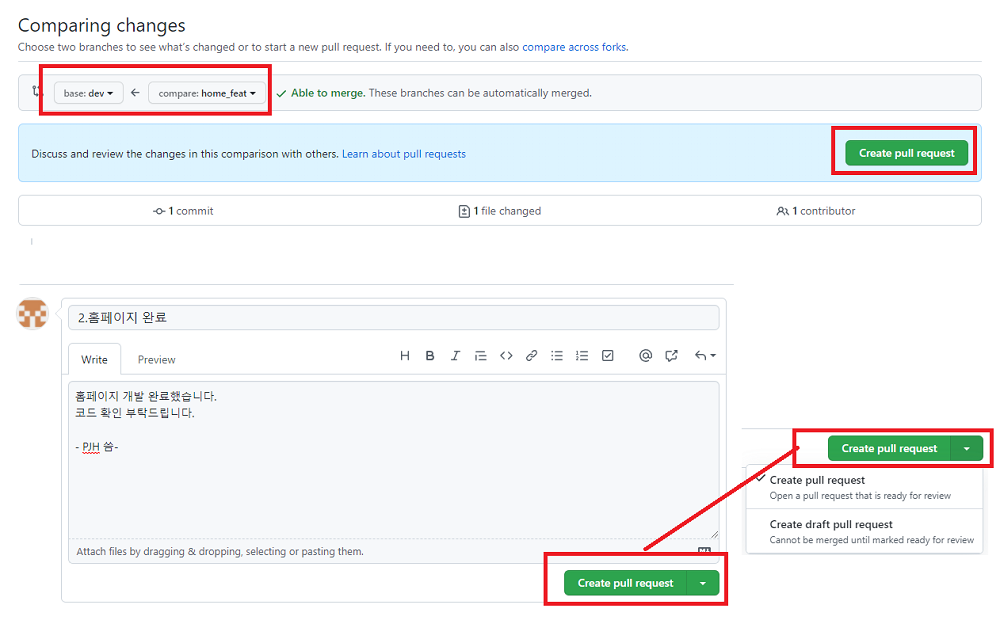Switch to the Preview tab
Viewport: 1000px width, 620px height.
tap(156, 360)
